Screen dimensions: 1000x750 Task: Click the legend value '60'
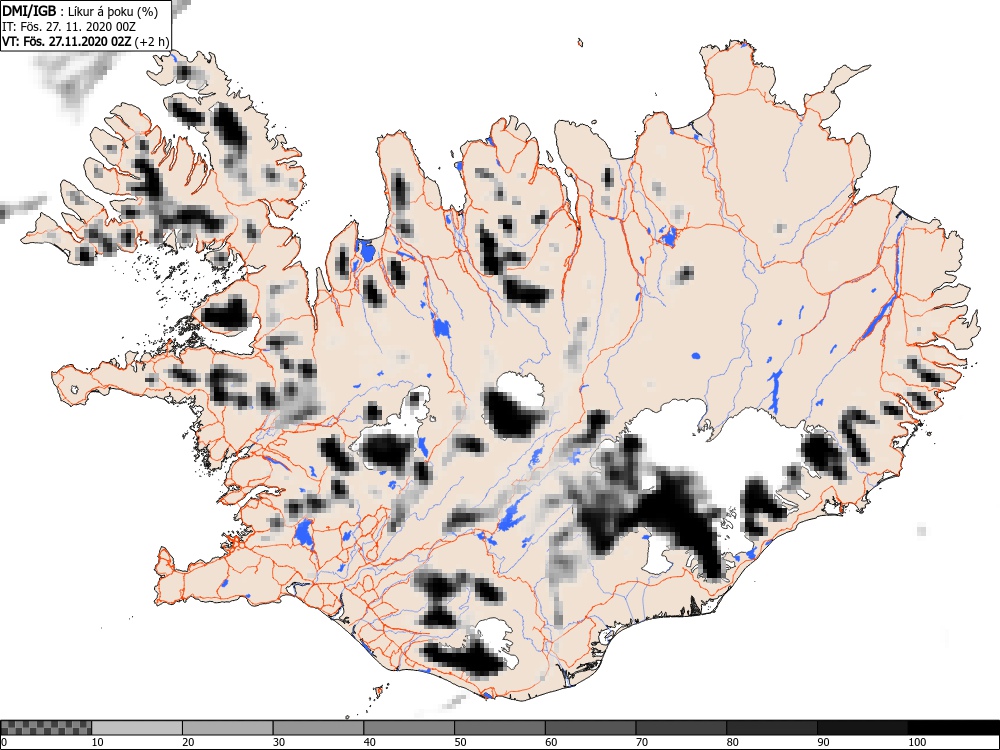(x=550, y=742)
